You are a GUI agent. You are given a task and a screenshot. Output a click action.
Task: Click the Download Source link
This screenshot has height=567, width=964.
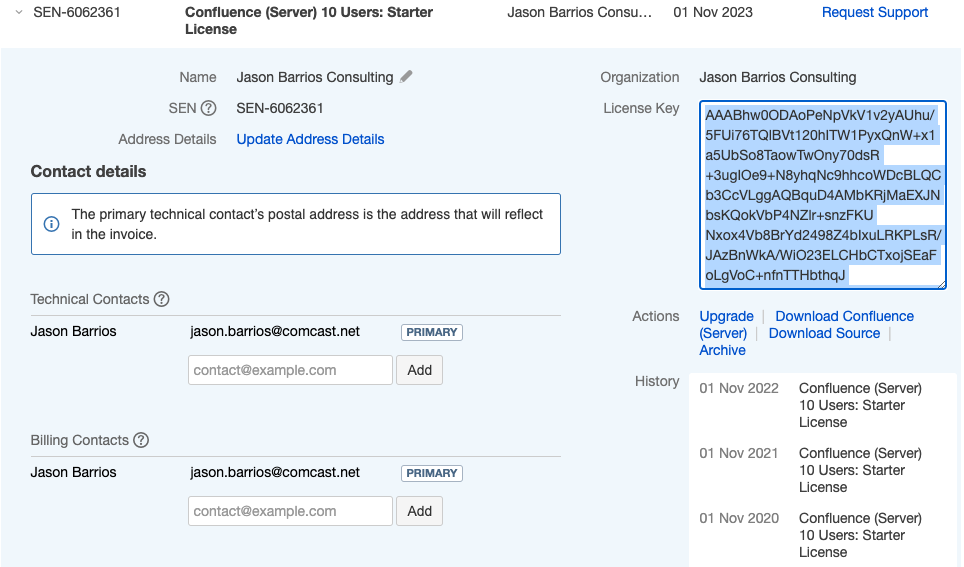click(824, 333)
